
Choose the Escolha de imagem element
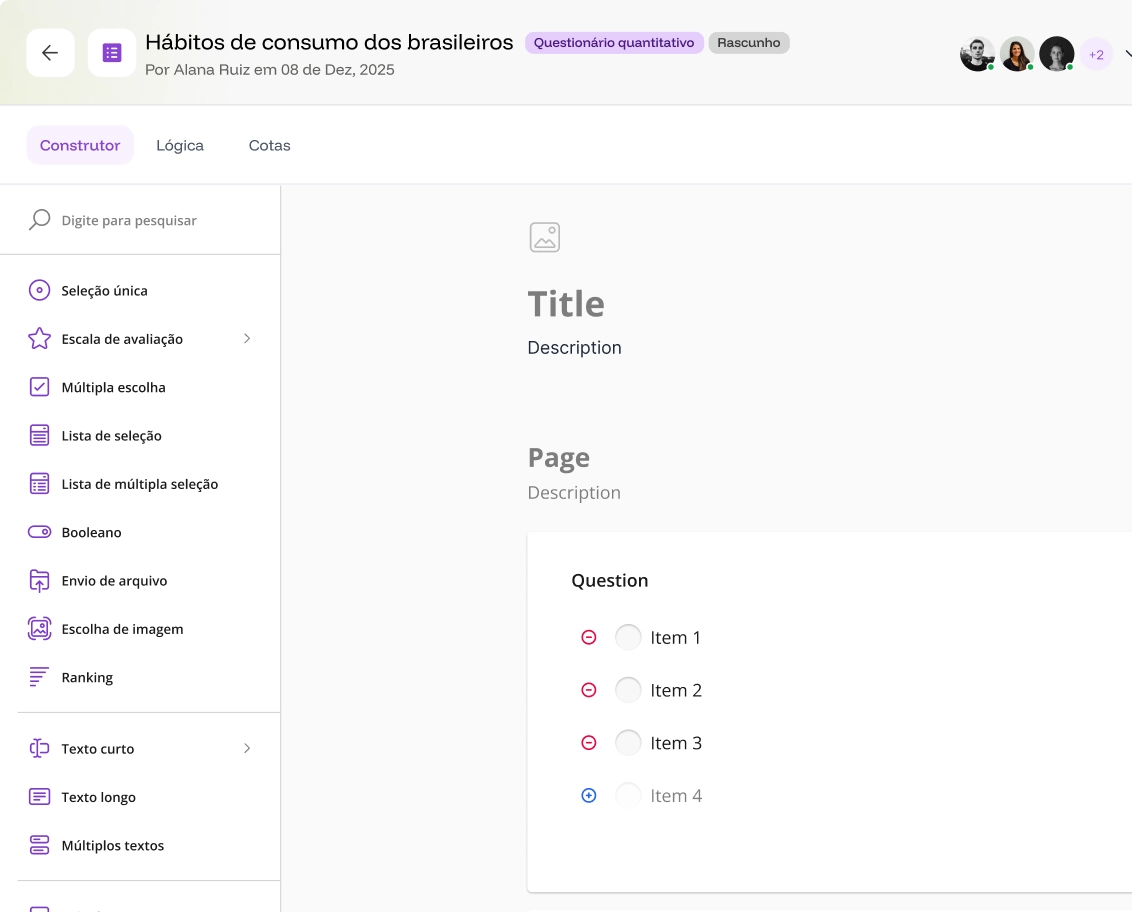pos(122,629)
